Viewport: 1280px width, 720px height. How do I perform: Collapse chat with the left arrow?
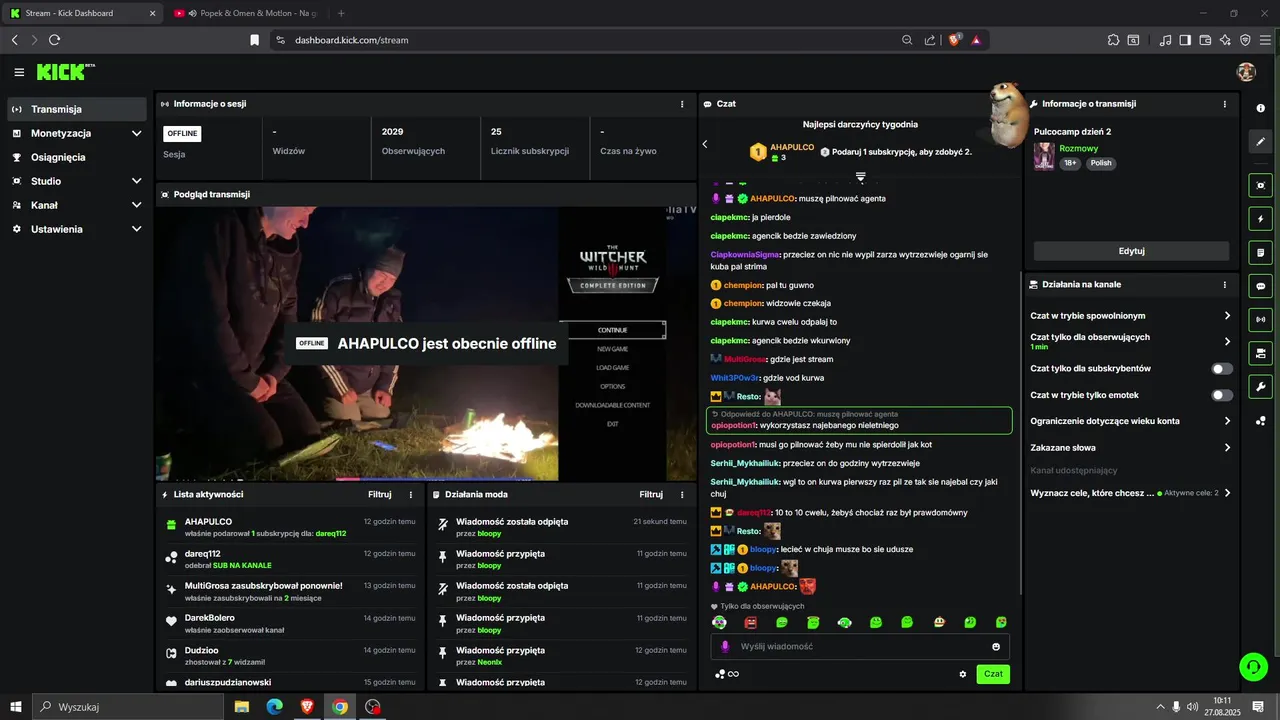pos(704,144)
